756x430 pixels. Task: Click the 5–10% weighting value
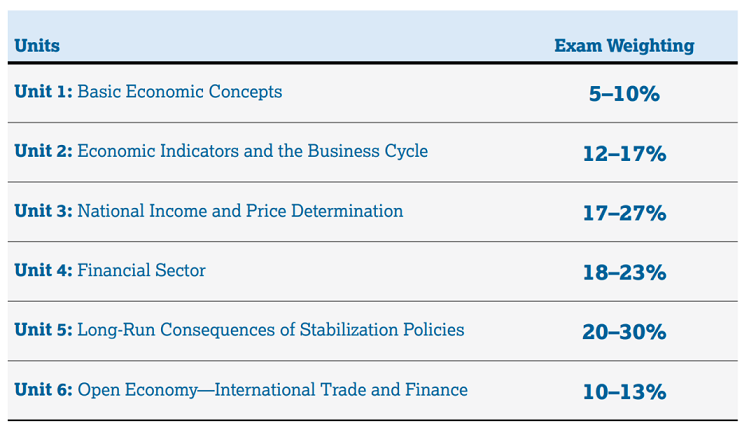[624, 94]
